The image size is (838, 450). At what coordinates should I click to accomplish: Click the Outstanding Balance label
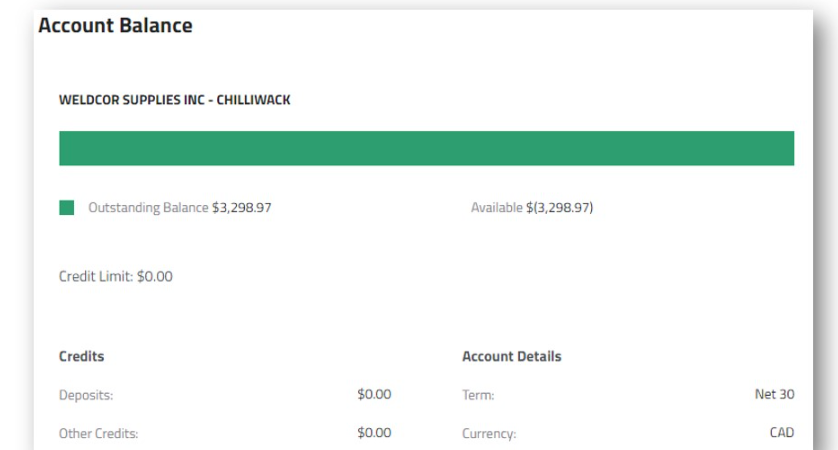click(x=149, y=208)
